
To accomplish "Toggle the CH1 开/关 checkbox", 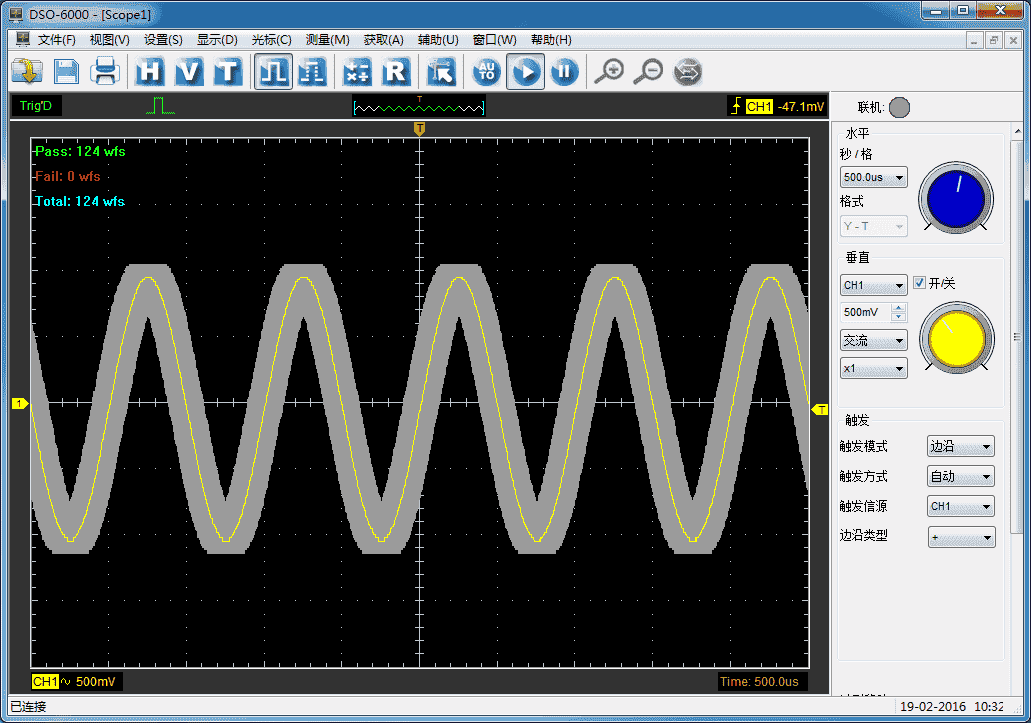I will click(920, 284).
